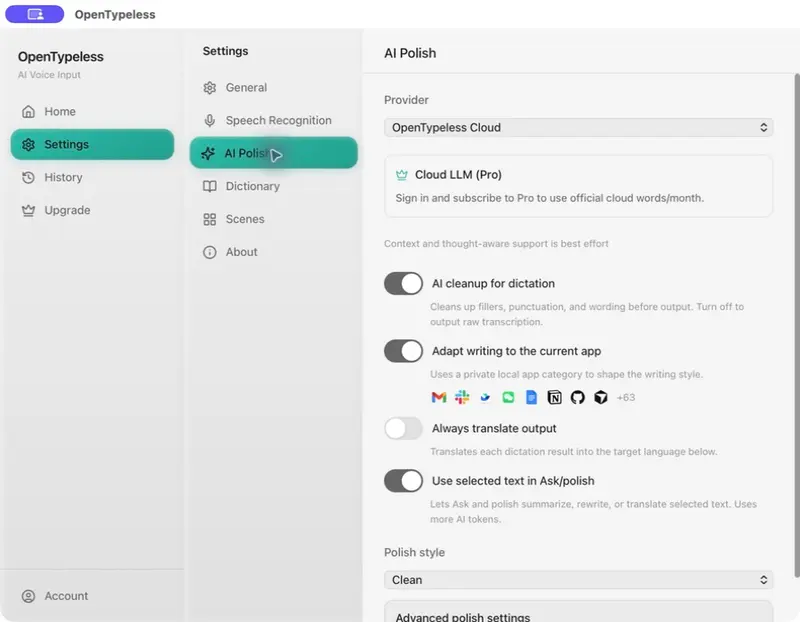
Task: Click the Account person icon
Action: (29, 596)
